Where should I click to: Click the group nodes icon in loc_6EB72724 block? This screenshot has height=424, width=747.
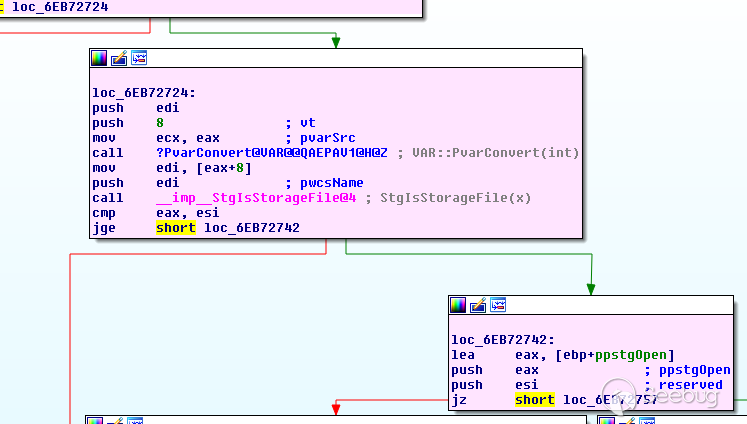pyautogui.click(x=139, y=58)
